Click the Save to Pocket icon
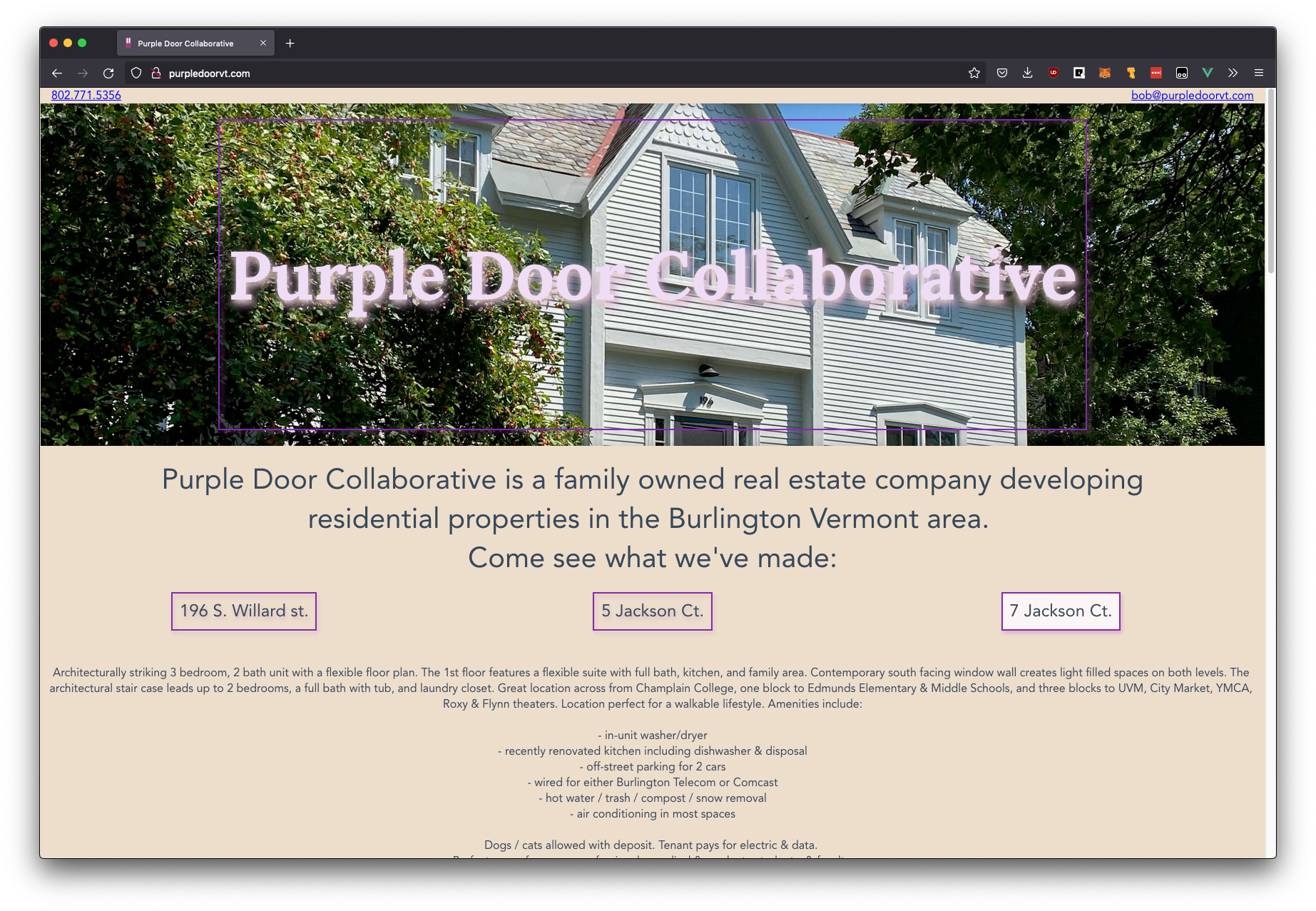The image size is (1316, 911). 1001,73
